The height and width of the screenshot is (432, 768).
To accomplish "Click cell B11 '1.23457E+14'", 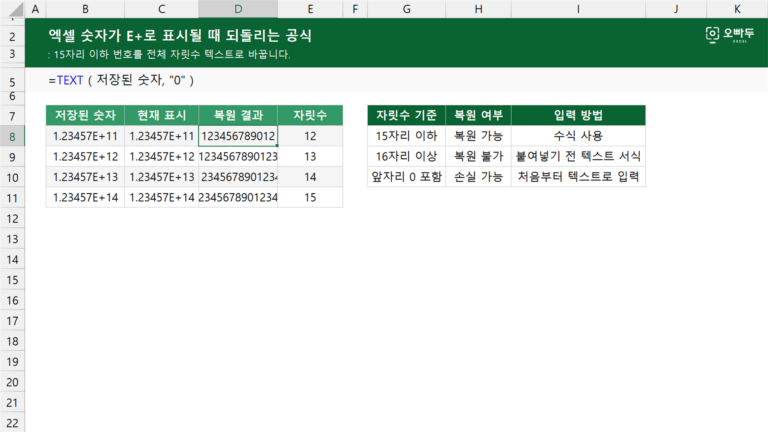I will click(85, 198).
